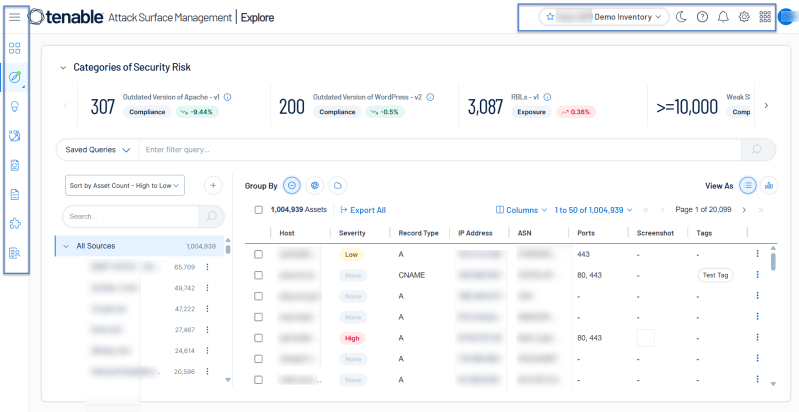Click the IP Address column header

pyautogui.click(x=475, y=233)
